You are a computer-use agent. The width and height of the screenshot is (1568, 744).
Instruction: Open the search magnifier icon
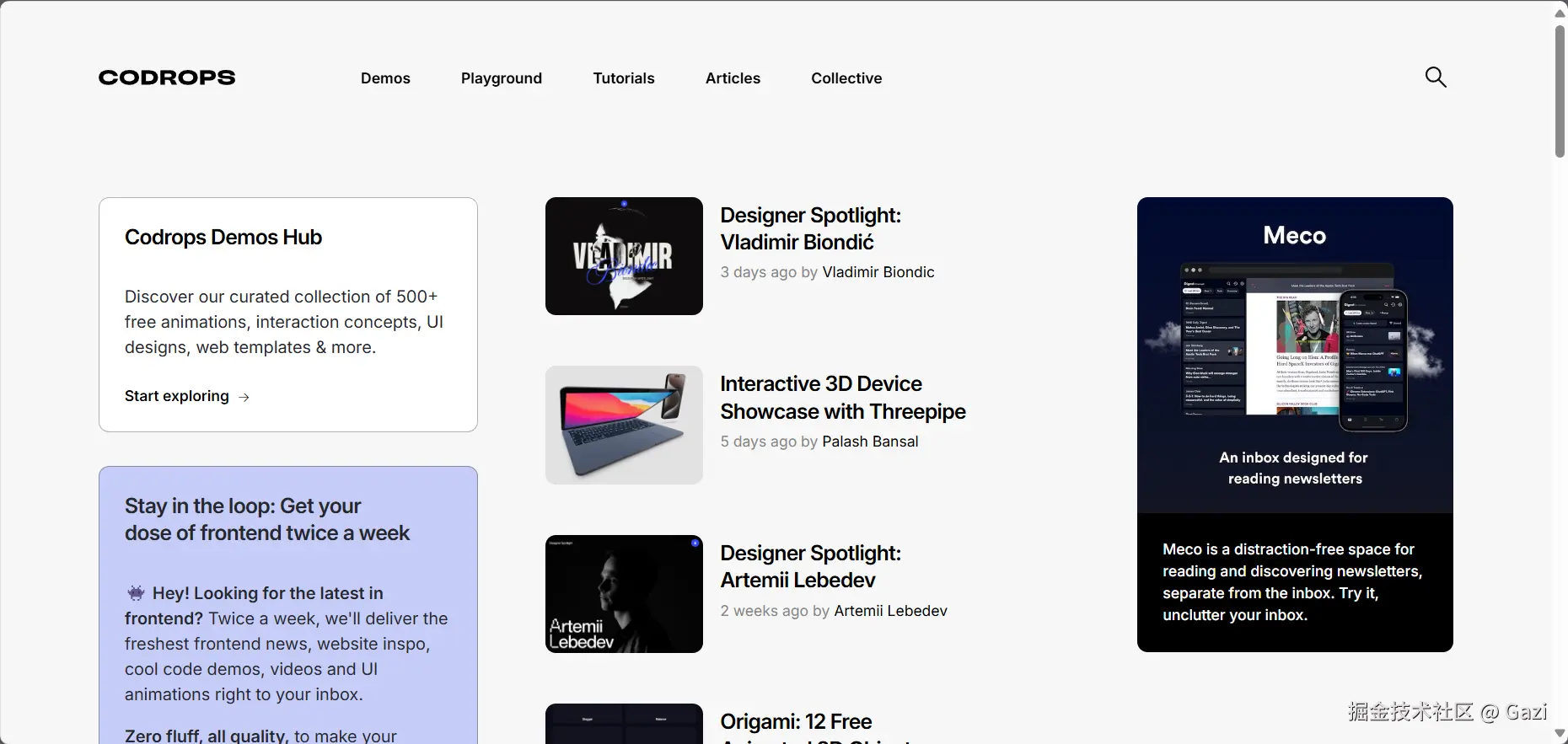pyautogui.click(x=1436, y=78)
